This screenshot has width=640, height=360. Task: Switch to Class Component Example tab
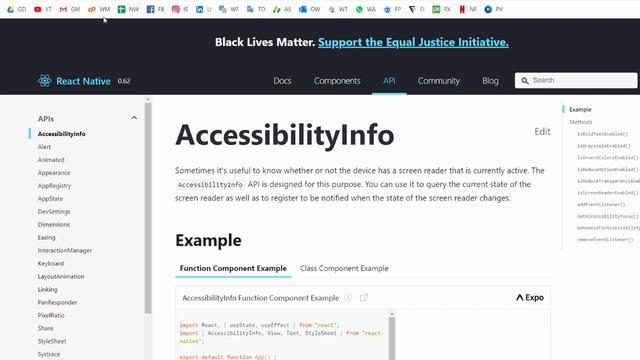point(344,268)
